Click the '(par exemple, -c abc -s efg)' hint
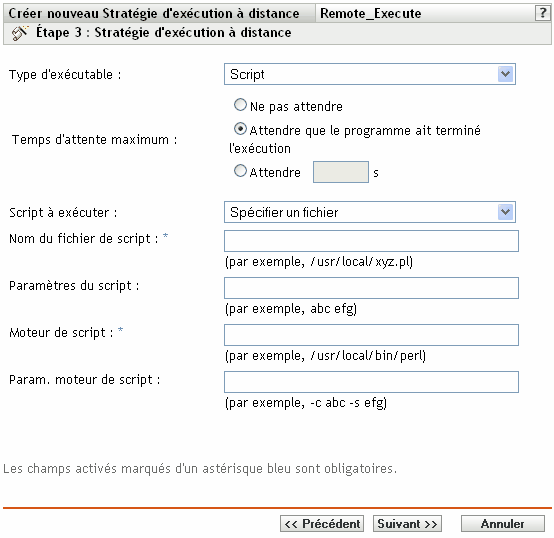This screenshot has width=554, height=538. tap(306, 403)
